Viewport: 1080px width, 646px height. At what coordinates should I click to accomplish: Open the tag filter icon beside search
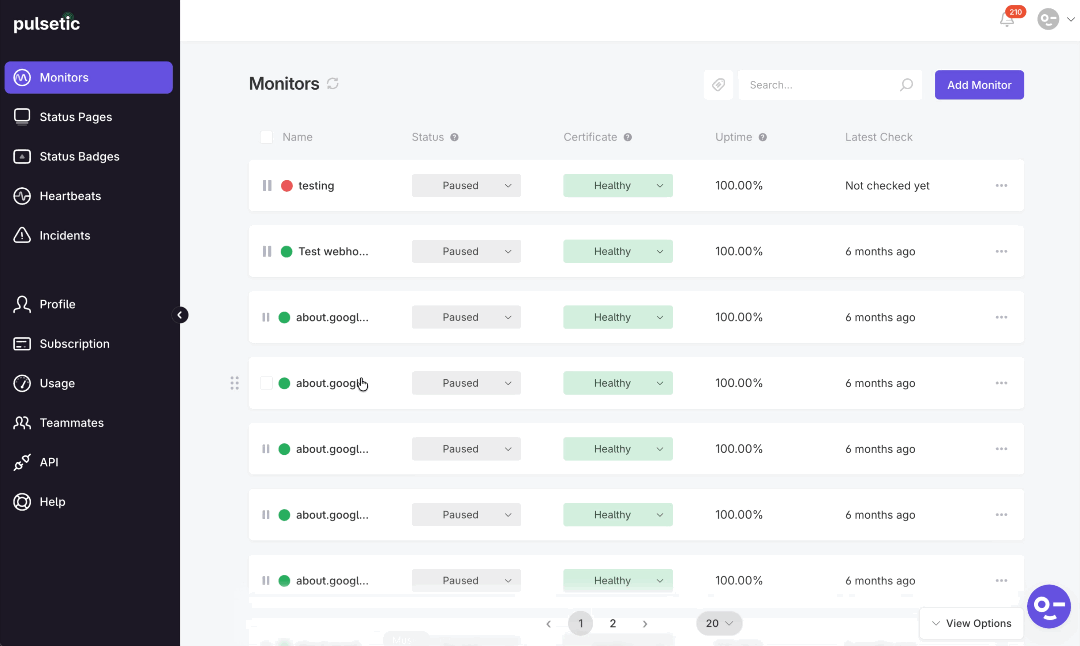[718, 84]
